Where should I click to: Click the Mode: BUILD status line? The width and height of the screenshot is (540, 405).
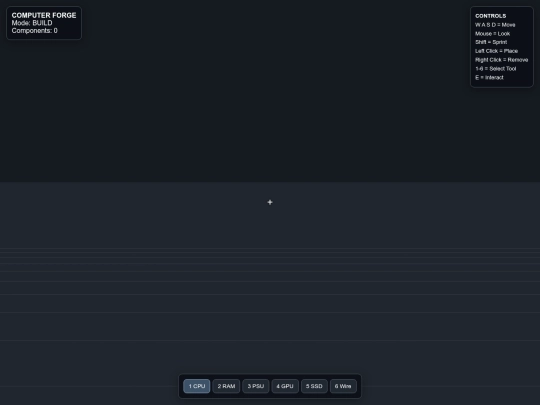pyautogui.click(x=32, y=23)
